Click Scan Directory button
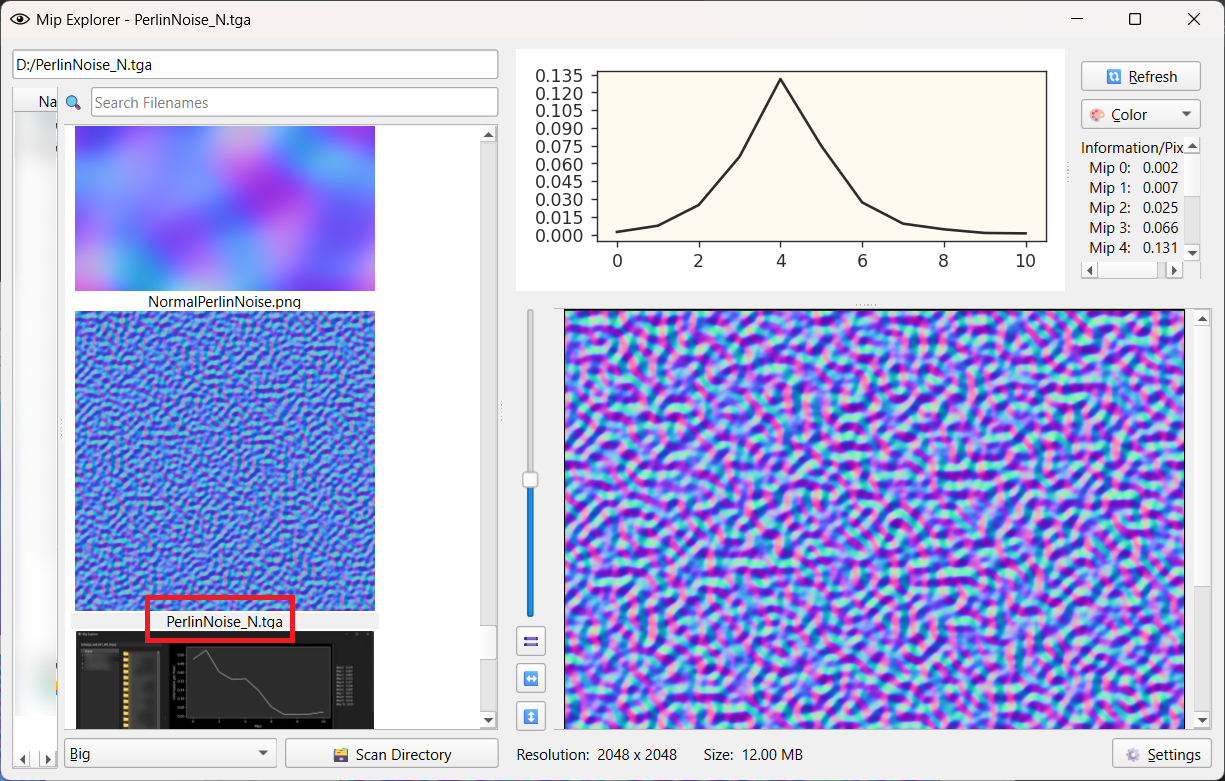Image resolution: width=1225 pixels, height=781 pixels. coord(391,754)
